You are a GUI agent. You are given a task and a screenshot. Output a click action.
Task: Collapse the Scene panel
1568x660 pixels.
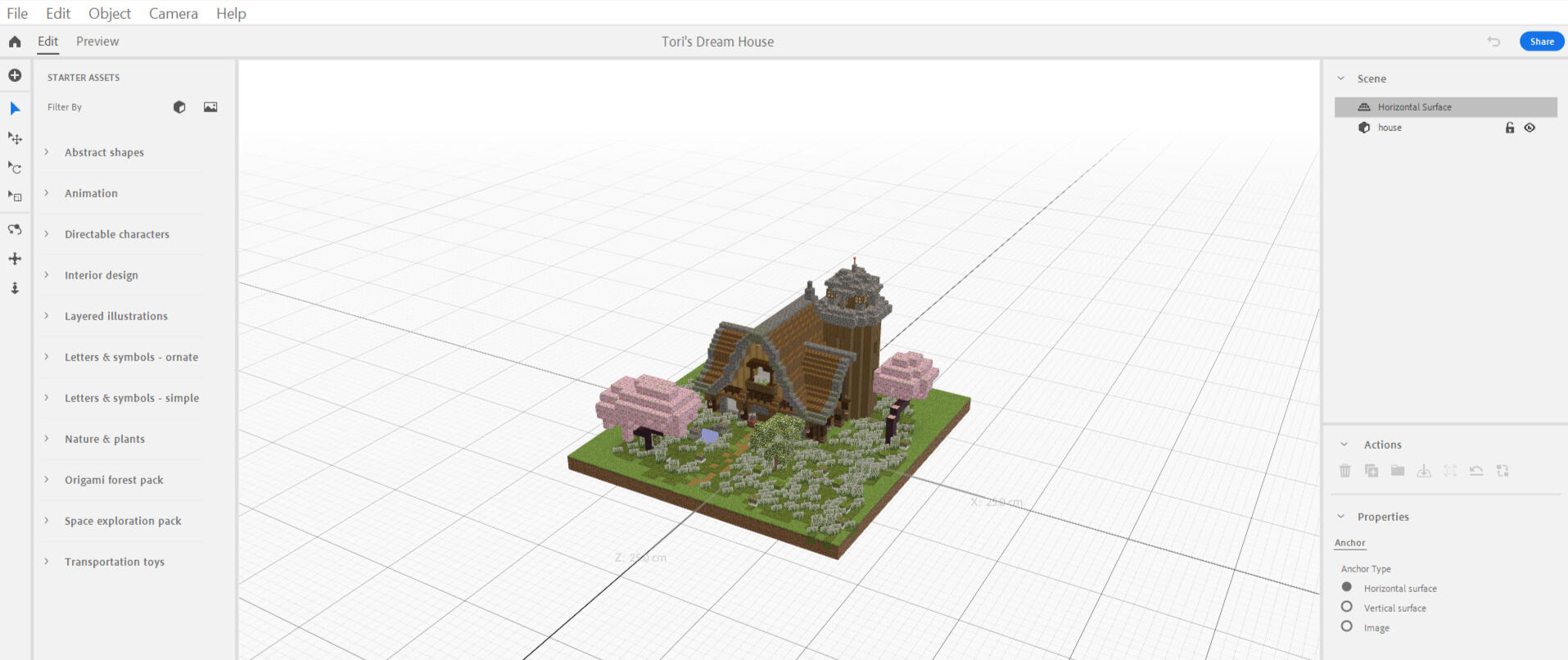click(x=1341, y=79)
